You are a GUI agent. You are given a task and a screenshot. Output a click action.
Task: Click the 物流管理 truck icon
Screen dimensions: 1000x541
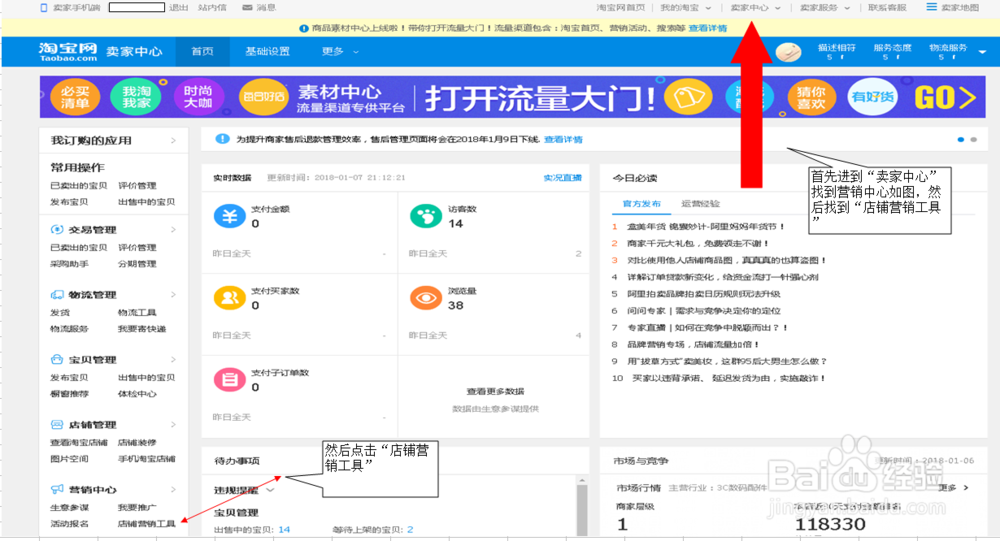click(57, 294)
